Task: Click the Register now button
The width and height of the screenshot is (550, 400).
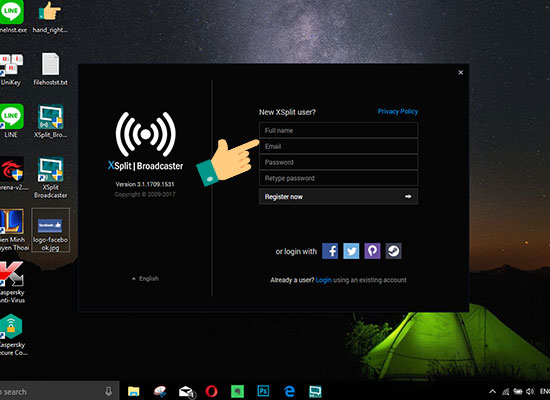Action: pos(338,196)
